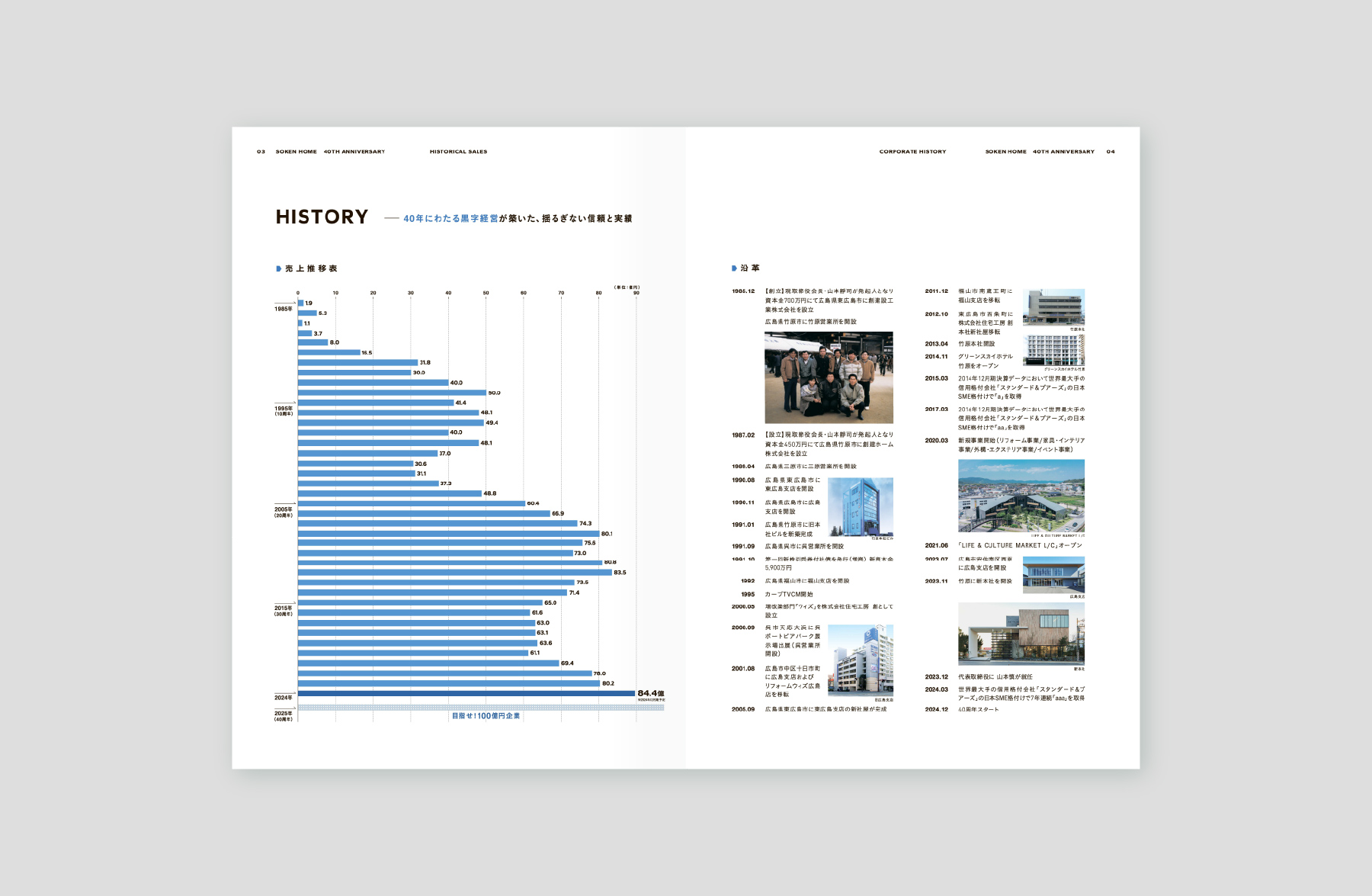This screenshot has height=896, width=1372.
Task: Click the founders group photo
Action: click(x=829, y=377)
